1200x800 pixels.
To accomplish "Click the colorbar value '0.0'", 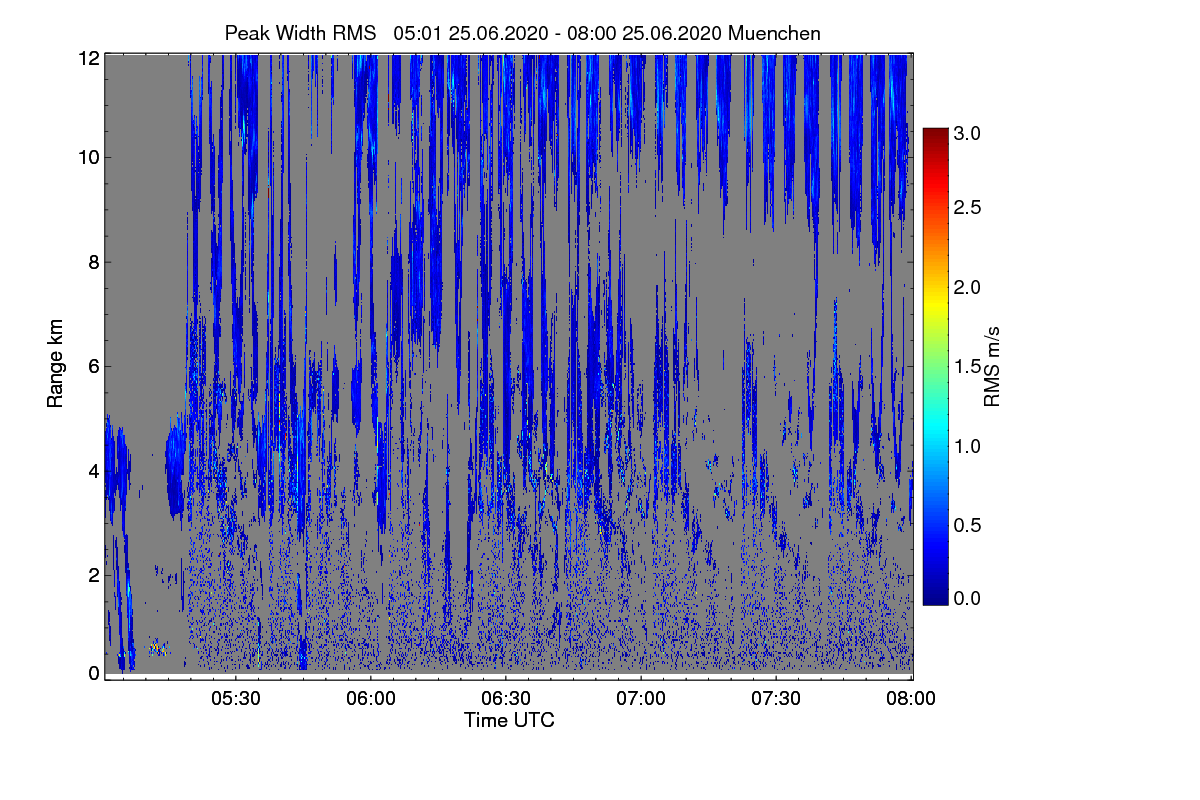I will click(966, 598).
